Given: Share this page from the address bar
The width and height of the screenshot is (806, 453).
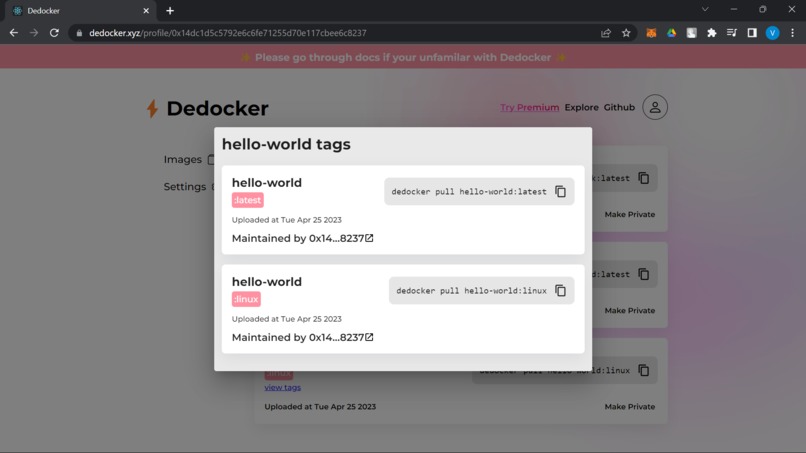Looking at the screenshot, I should 606,33.
